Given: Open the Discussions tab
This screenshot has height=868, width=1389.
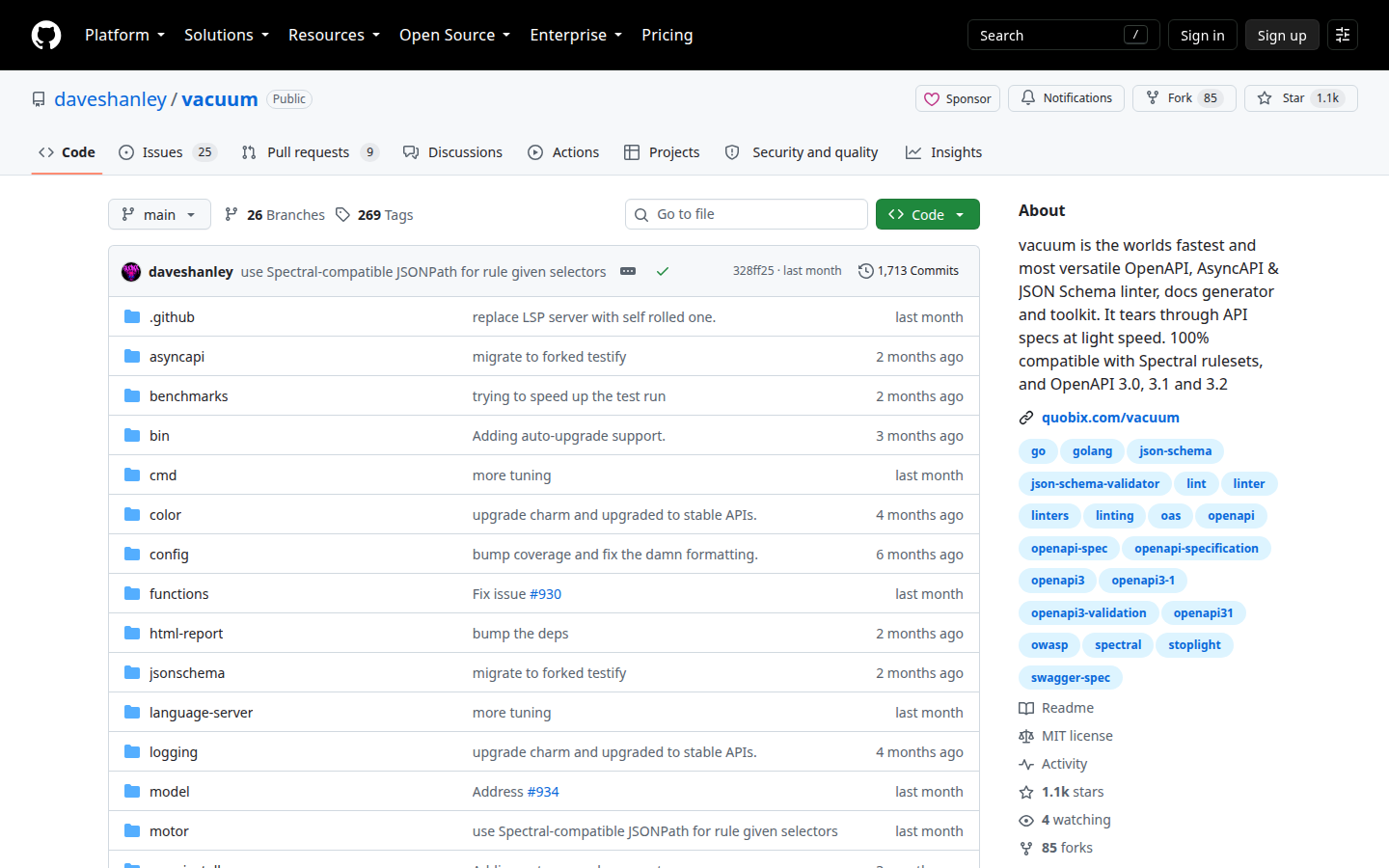Looking at the screenshot, I should pos(452,152).
